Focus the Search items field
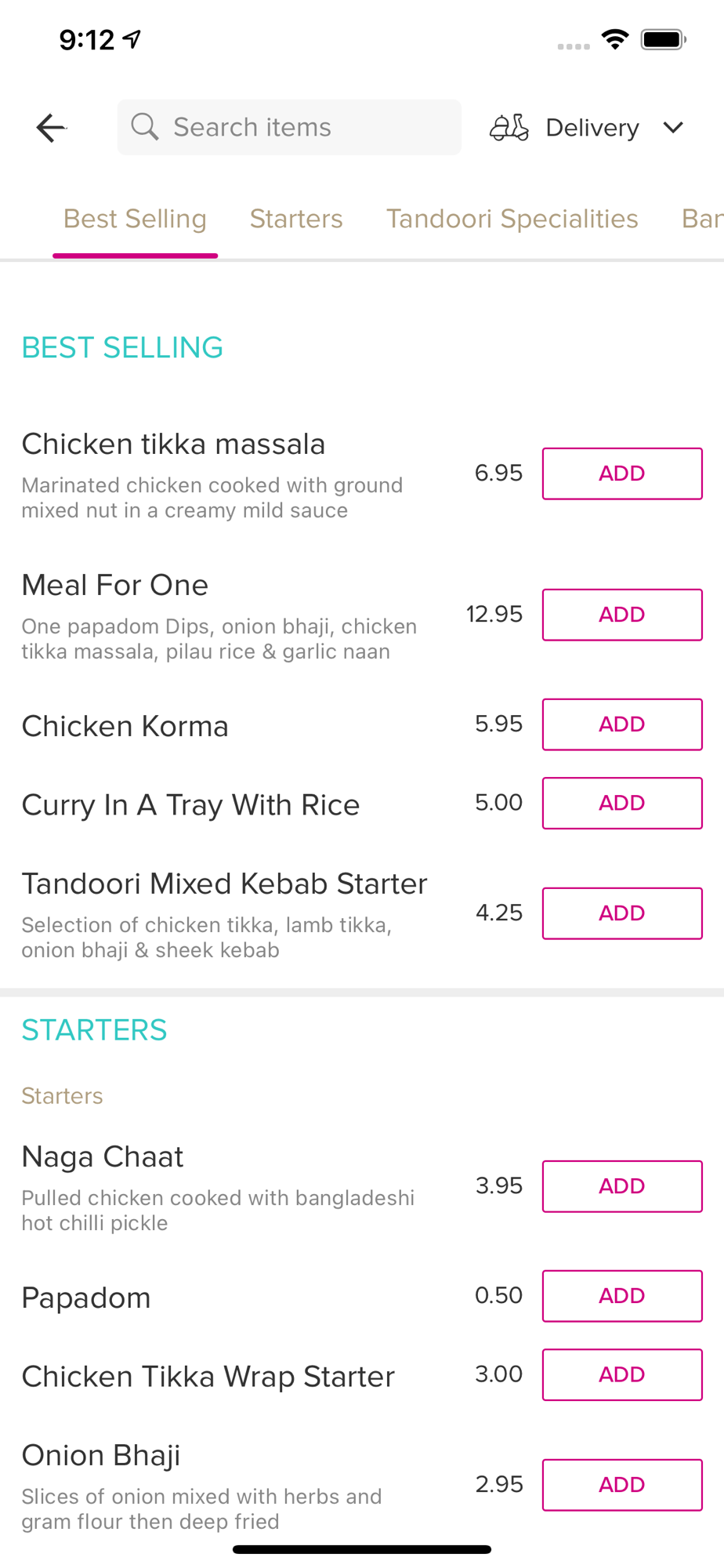The height and width of the screenshot is (1568, 724). pyautogui.click(x=306, y=127)
